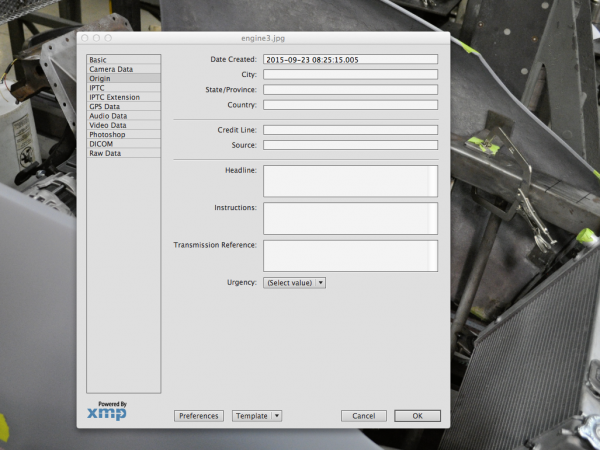
Task: Select the GPS Data category
Action: point(104,106)
